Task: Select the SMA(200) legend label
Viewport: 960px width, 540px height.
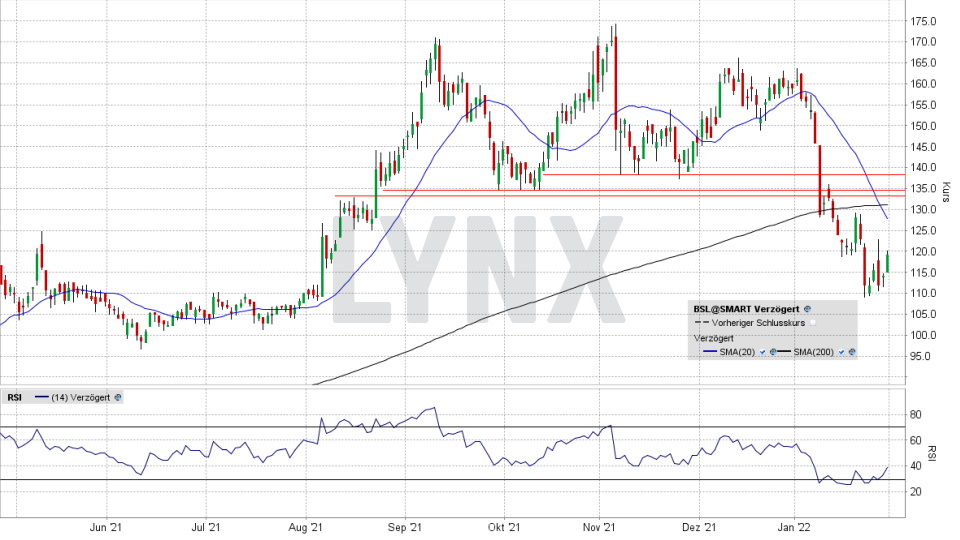Action: click(814, 352)
